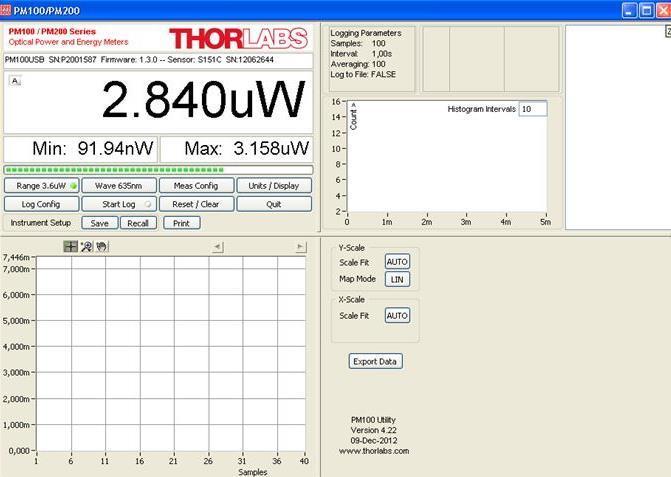
Task: Click the Averaging: 100 parameter text
Action: tap(358, 64)
